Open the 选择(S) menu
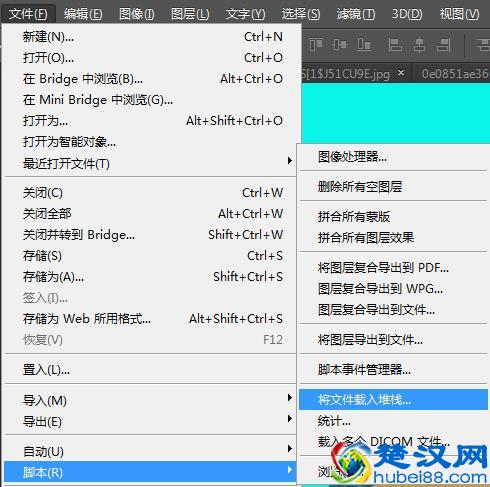490x487 pixels. (x=301, y=14)
